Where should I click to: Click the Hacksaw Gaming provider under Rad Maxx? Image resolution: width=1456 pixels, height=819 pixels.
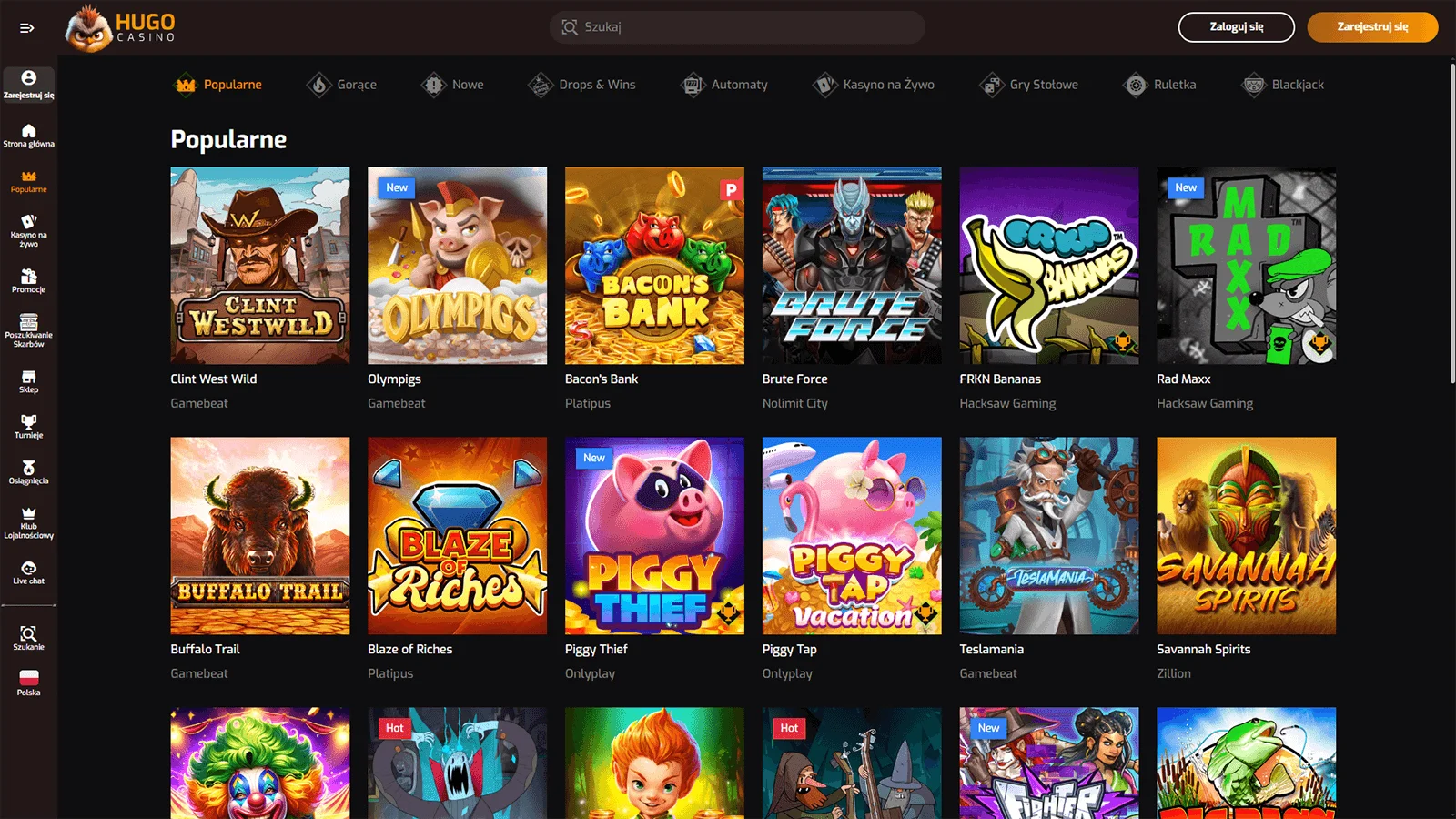[x=1205, y=403]
